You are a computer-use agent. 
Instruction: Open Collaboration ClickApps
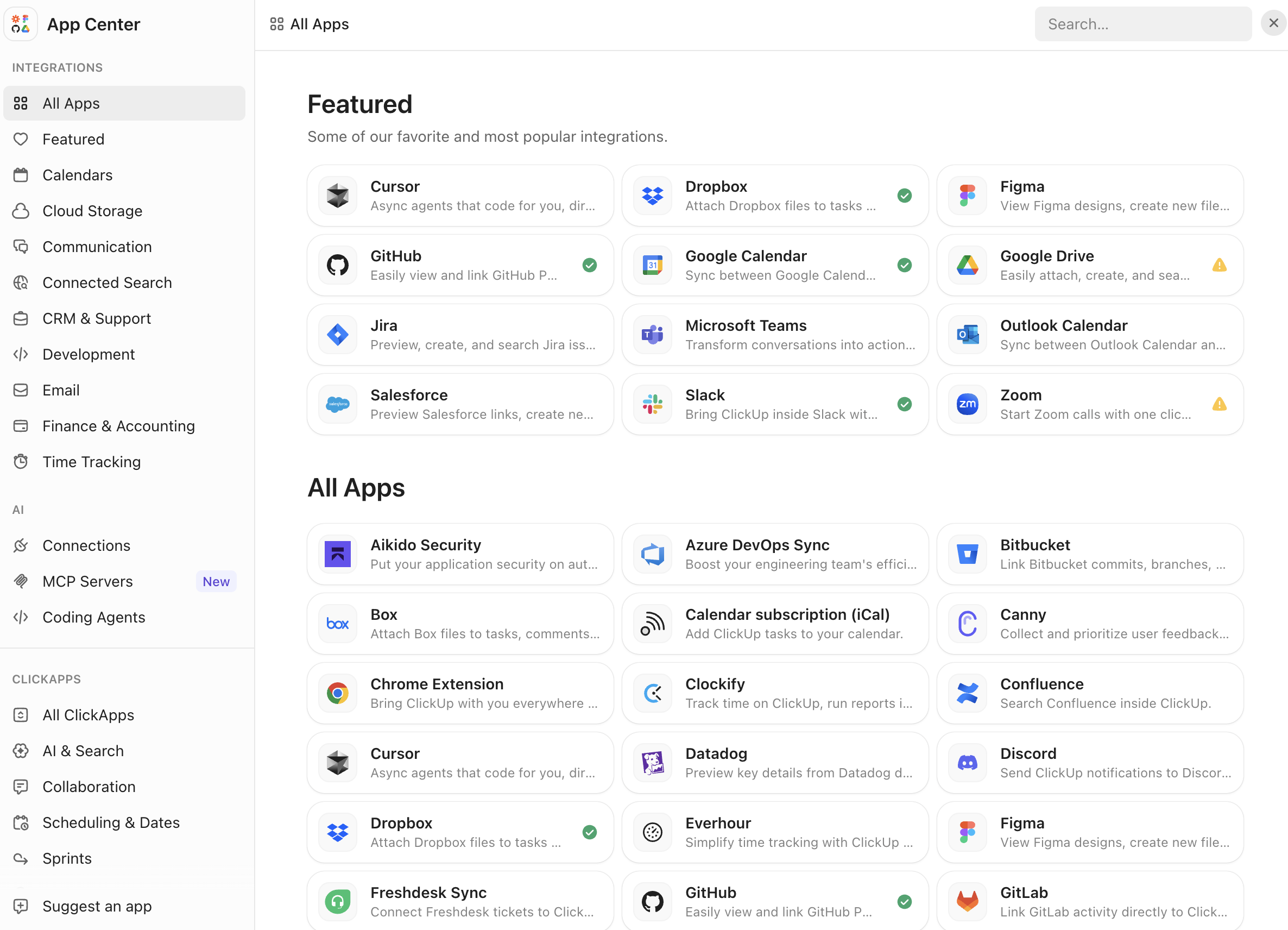coord(124,786)
